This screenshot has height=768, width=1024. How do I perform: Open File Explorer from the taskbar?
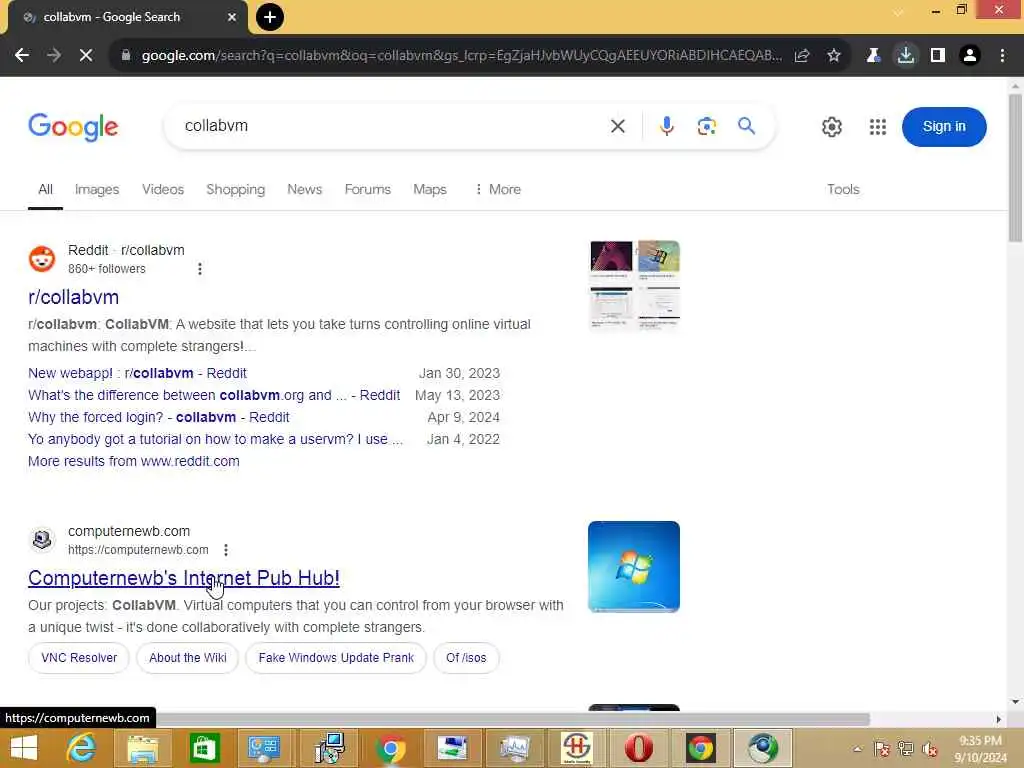142,748
